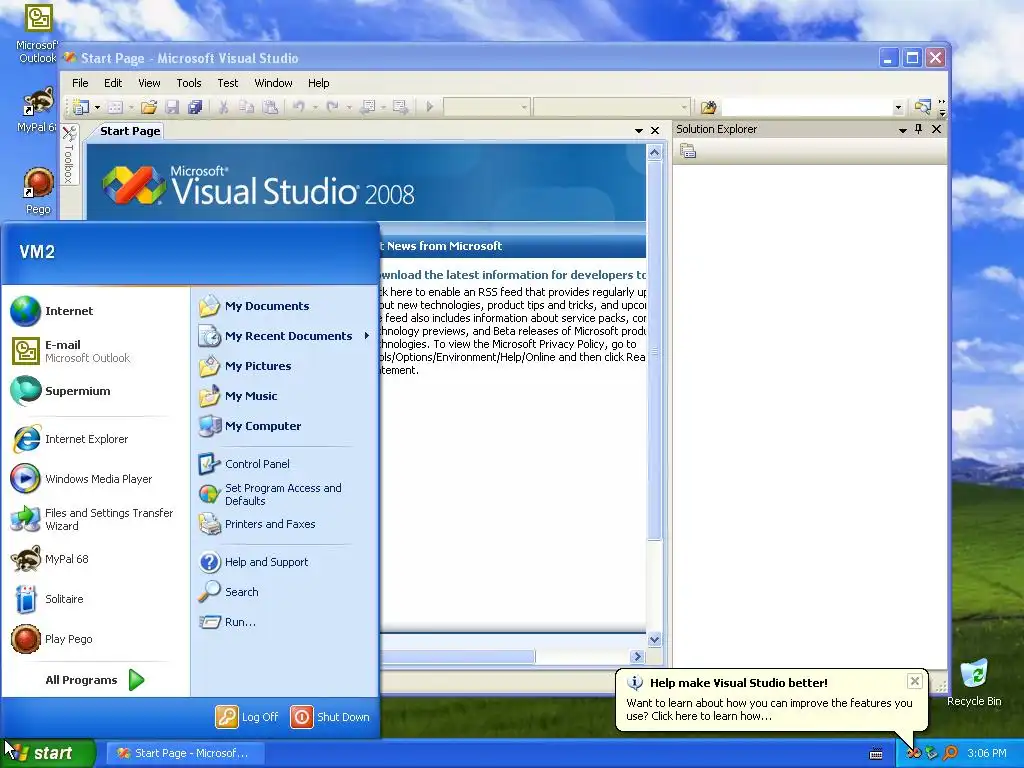Viewport: 1024px width, 768px height.
Task: Open the Help menu in Visual Studio
Action: (319, 83)
